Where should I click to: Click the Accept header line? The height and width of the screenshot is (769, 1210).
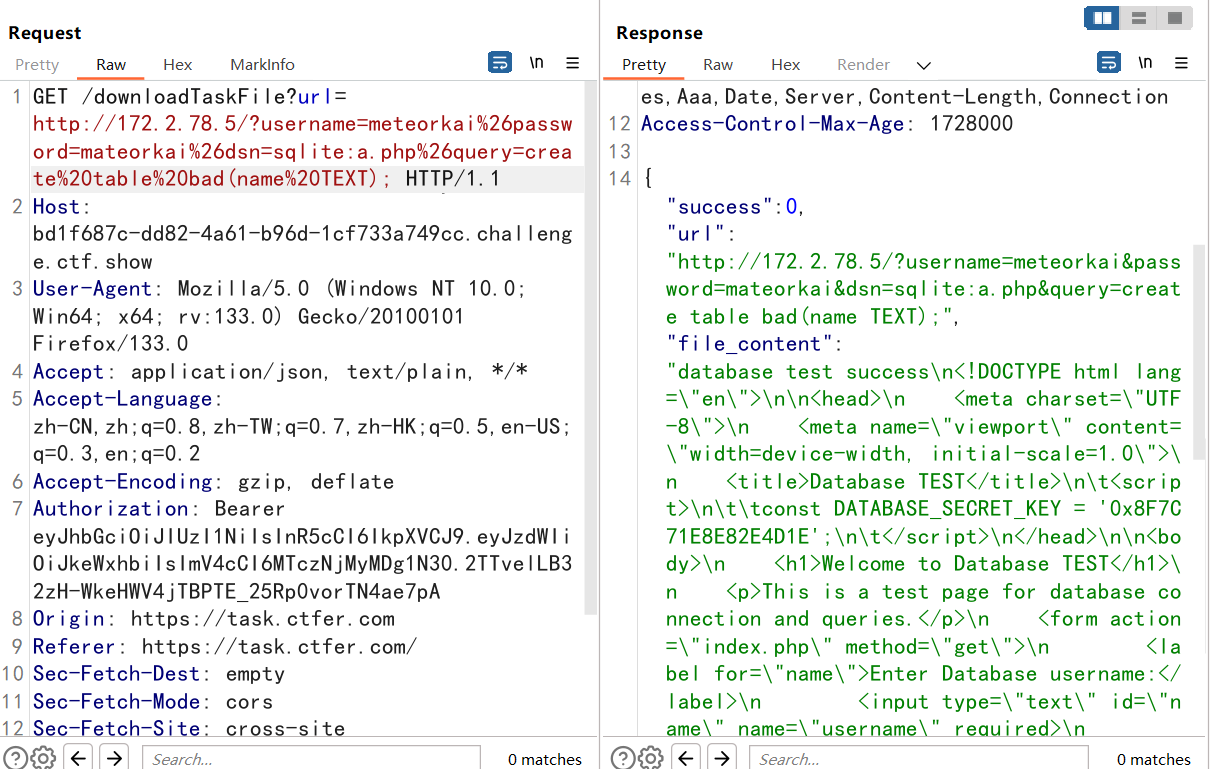(280, 372)
